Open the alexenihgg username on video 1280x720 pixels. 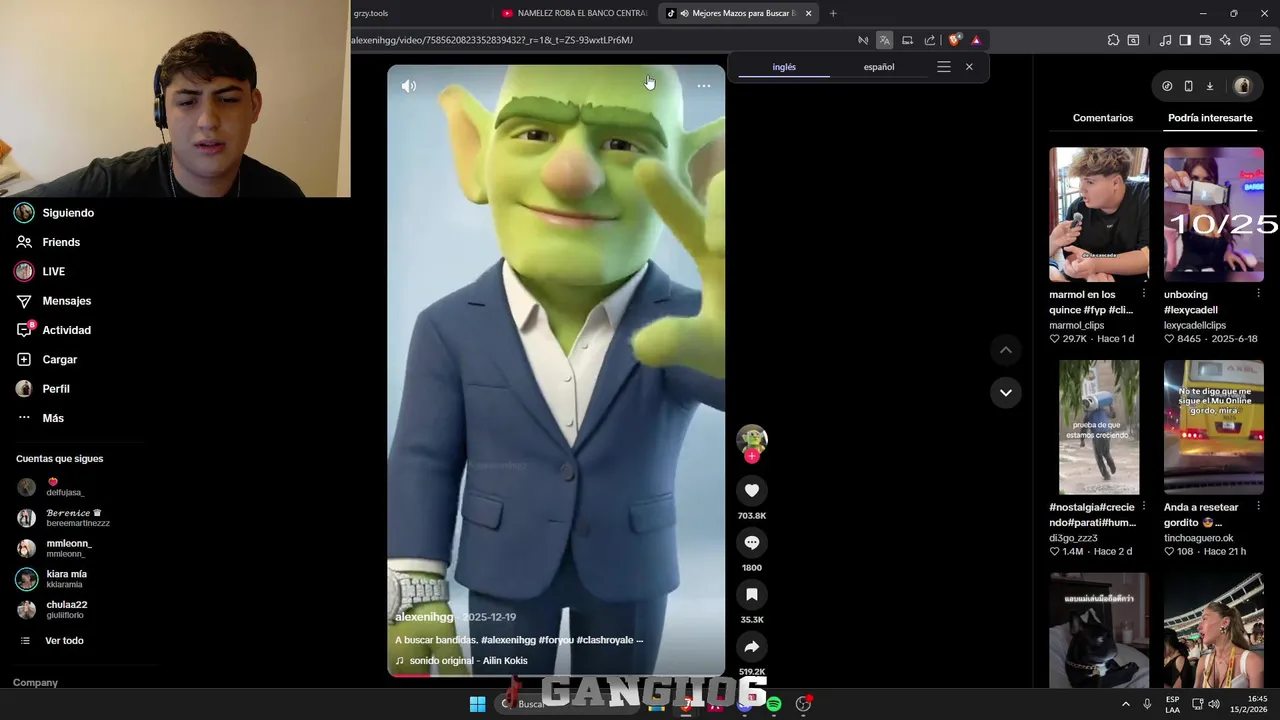click(x=424, y=617)
